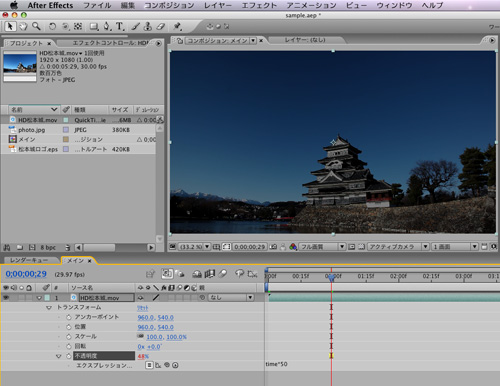Image resolution: width=500 pixels, height=386 pixels.
Task: Open the 1 画面 view layout dropdown
Action: tap(455, 247)
